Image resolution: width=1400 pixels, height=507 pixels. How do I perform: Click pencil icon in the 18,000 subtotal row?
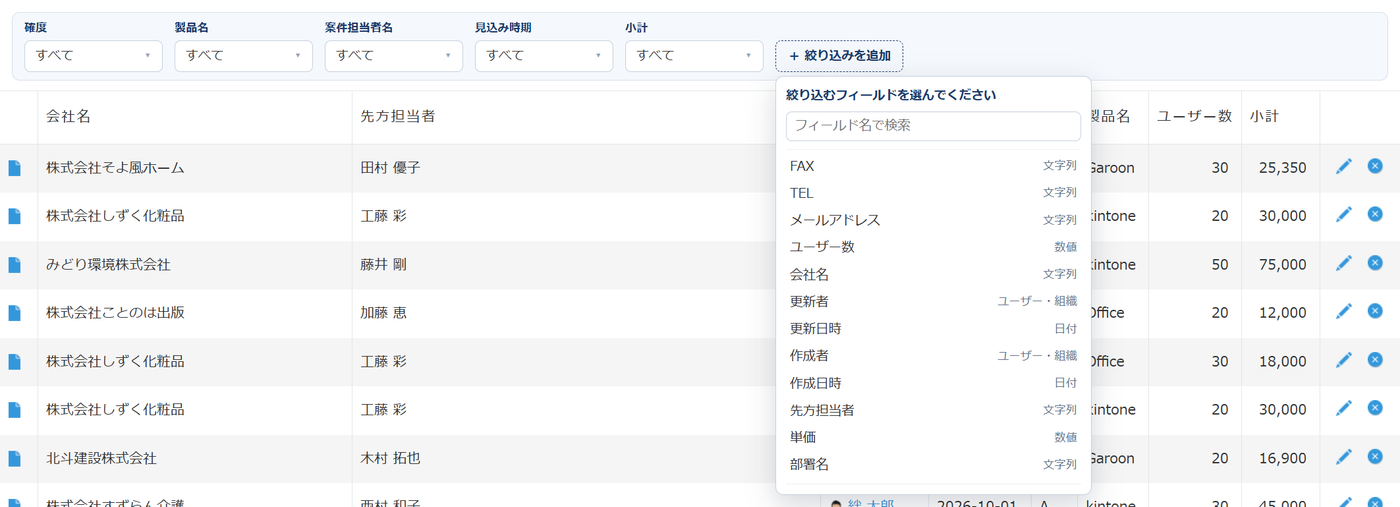1344,359
